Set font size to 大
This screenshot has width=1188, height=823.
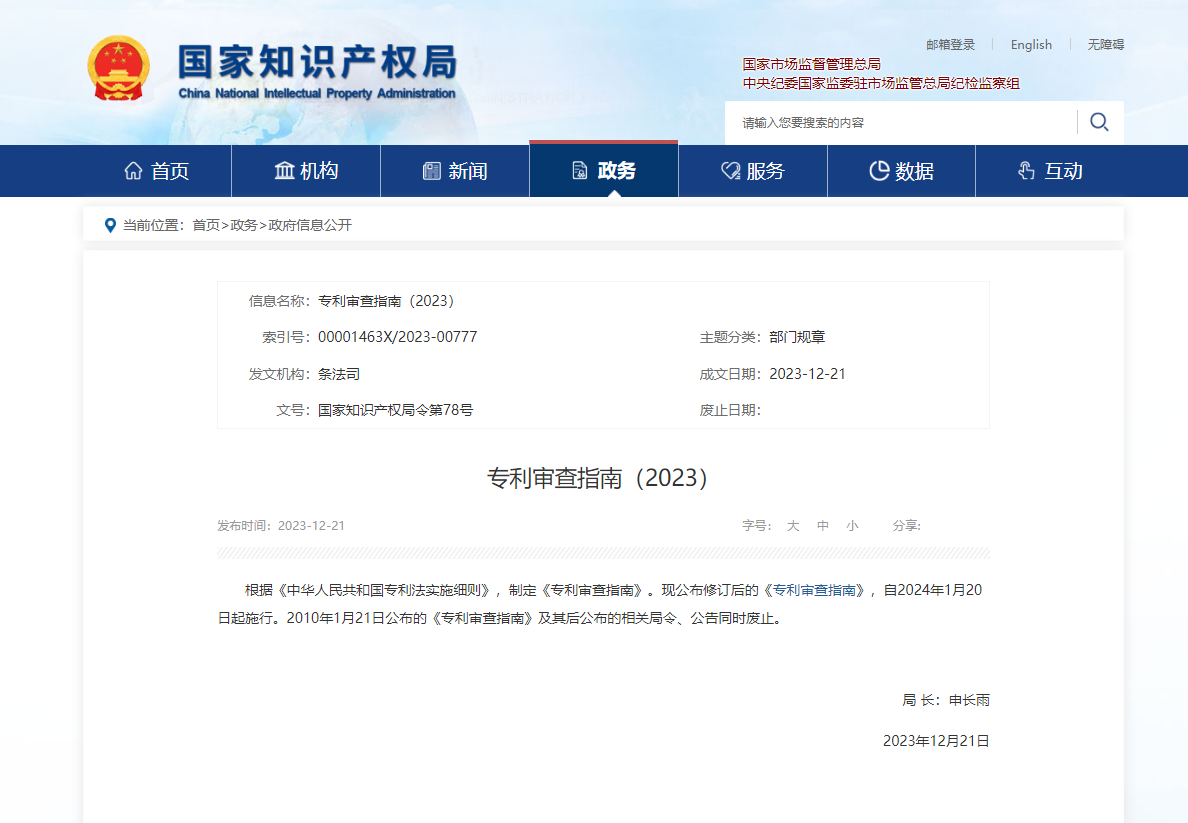click(x=793, y=525)
